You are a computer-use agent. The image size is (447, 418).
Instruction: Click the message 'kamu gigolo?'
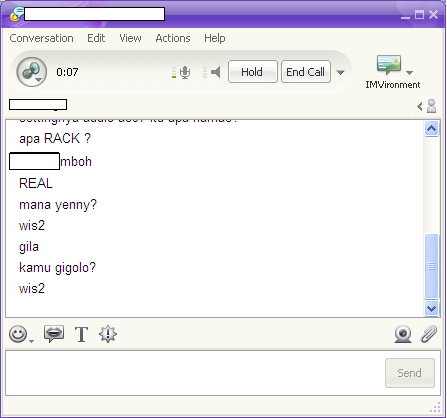point(57,268)
